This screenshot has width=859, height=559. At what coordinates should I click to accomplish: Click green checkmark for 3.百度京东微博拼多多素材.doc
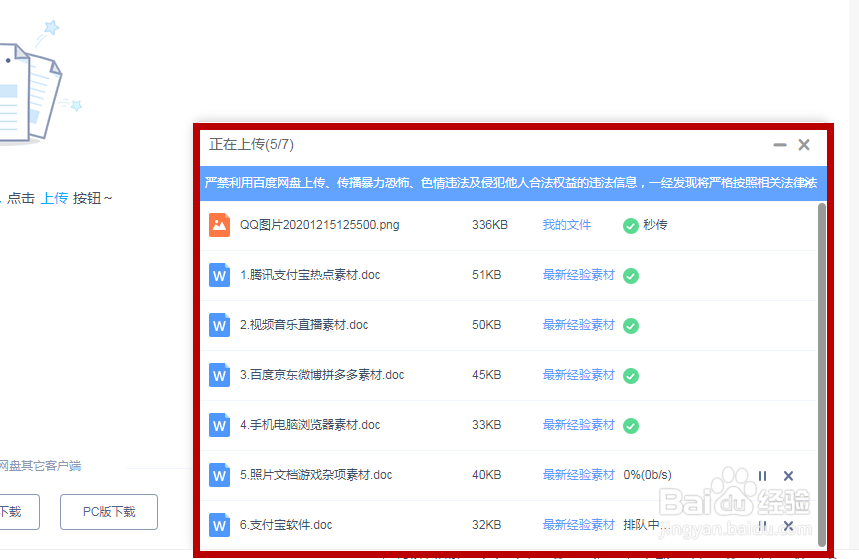(x=631, y=376)
